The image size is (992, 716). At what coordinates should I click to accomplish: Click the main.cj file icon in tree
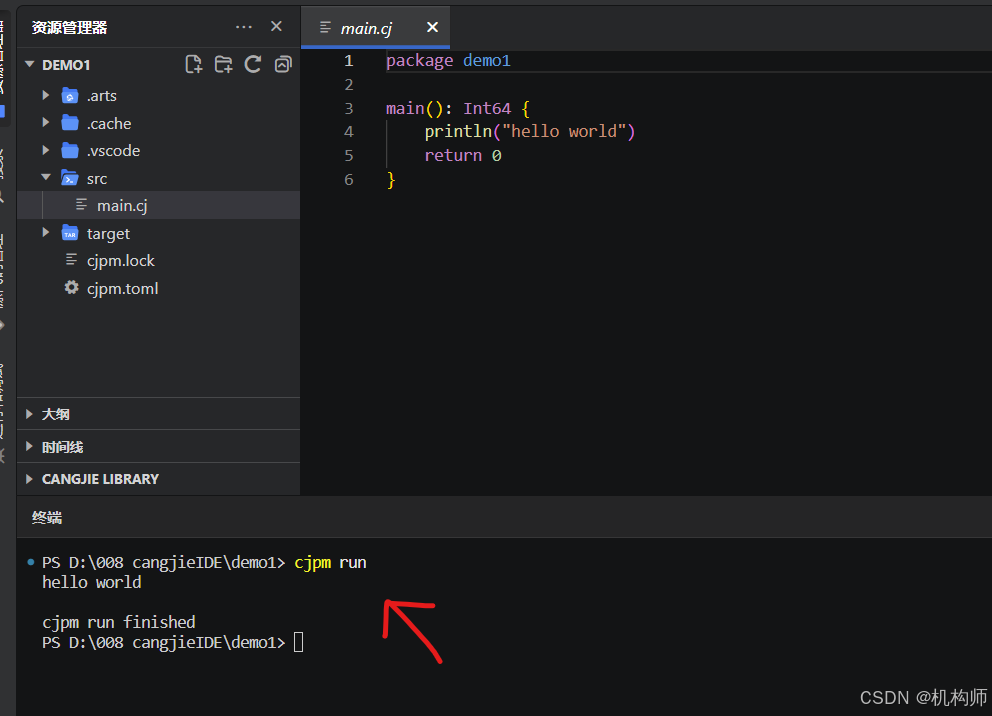(x=82, y=205)
